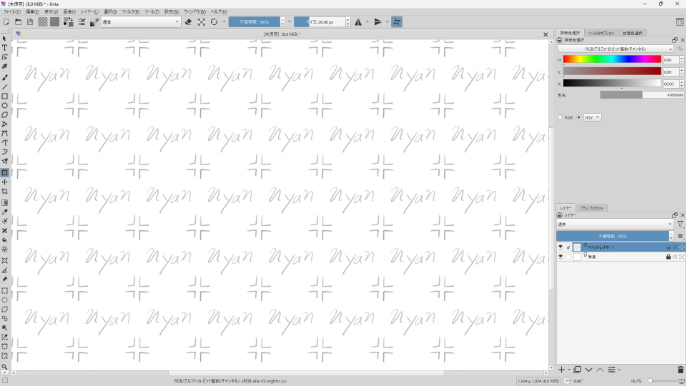This screenshot has height=386, width=686.
Task: Open the ファイル (File) menu
Action: tap(12, 12)
